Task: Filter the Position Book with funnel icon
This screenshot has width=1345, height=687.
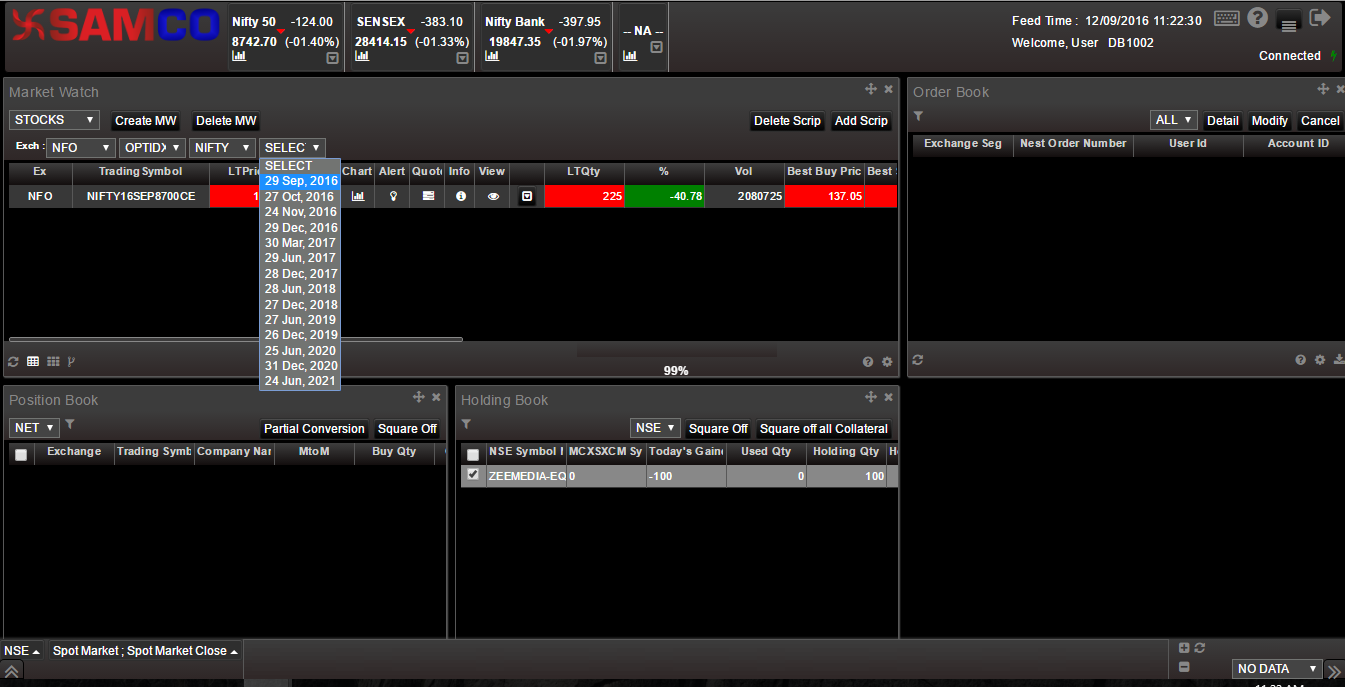Action: pyautogui.click(x=70, y=425)
